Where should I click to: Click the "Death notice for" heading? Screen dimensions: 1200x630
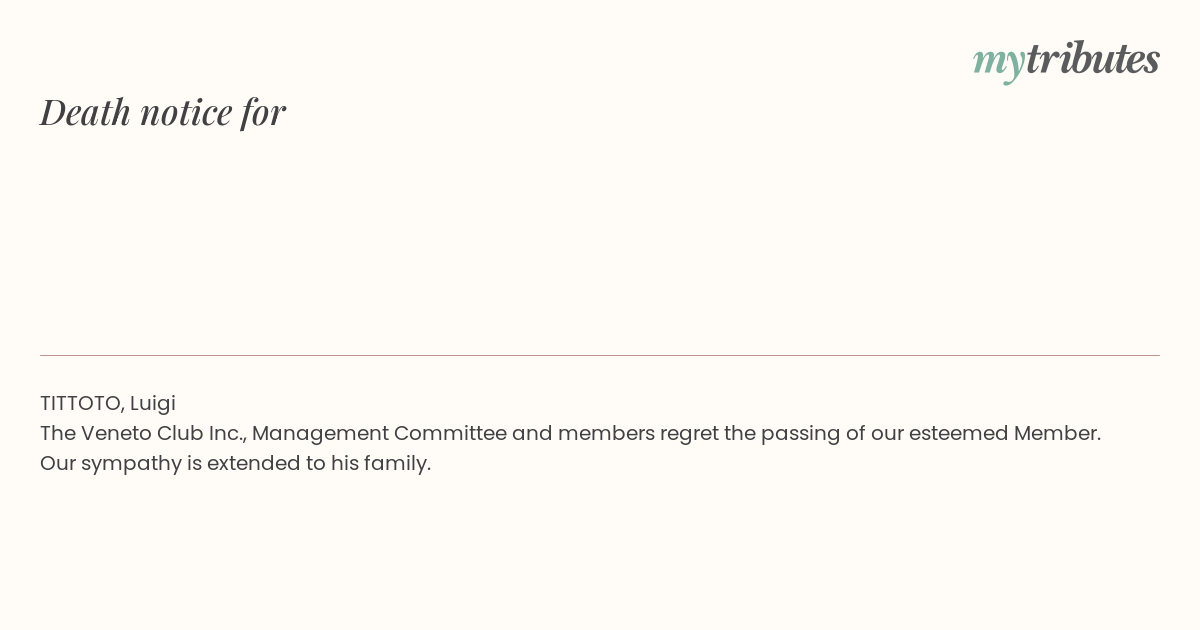[x=163, y=112]
